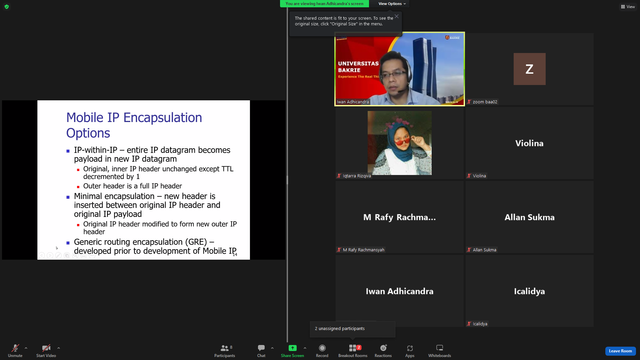Select Iwan Adhicandra's highlighted video tile

(x=400, y=69)
